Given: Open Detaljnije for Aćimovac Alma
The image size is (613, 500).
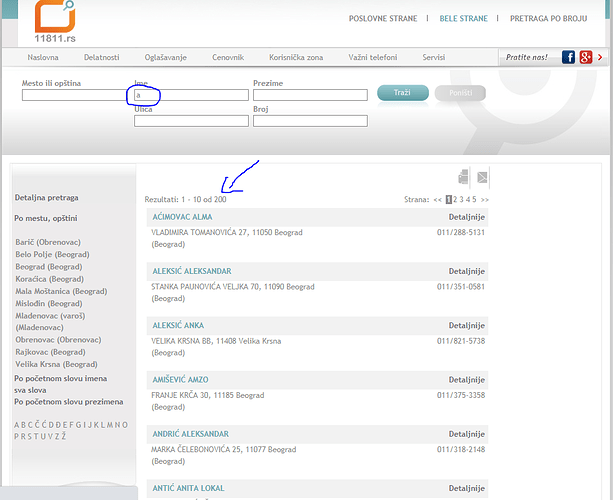Looking at the screenshot, I should click(x=467, y=217).
